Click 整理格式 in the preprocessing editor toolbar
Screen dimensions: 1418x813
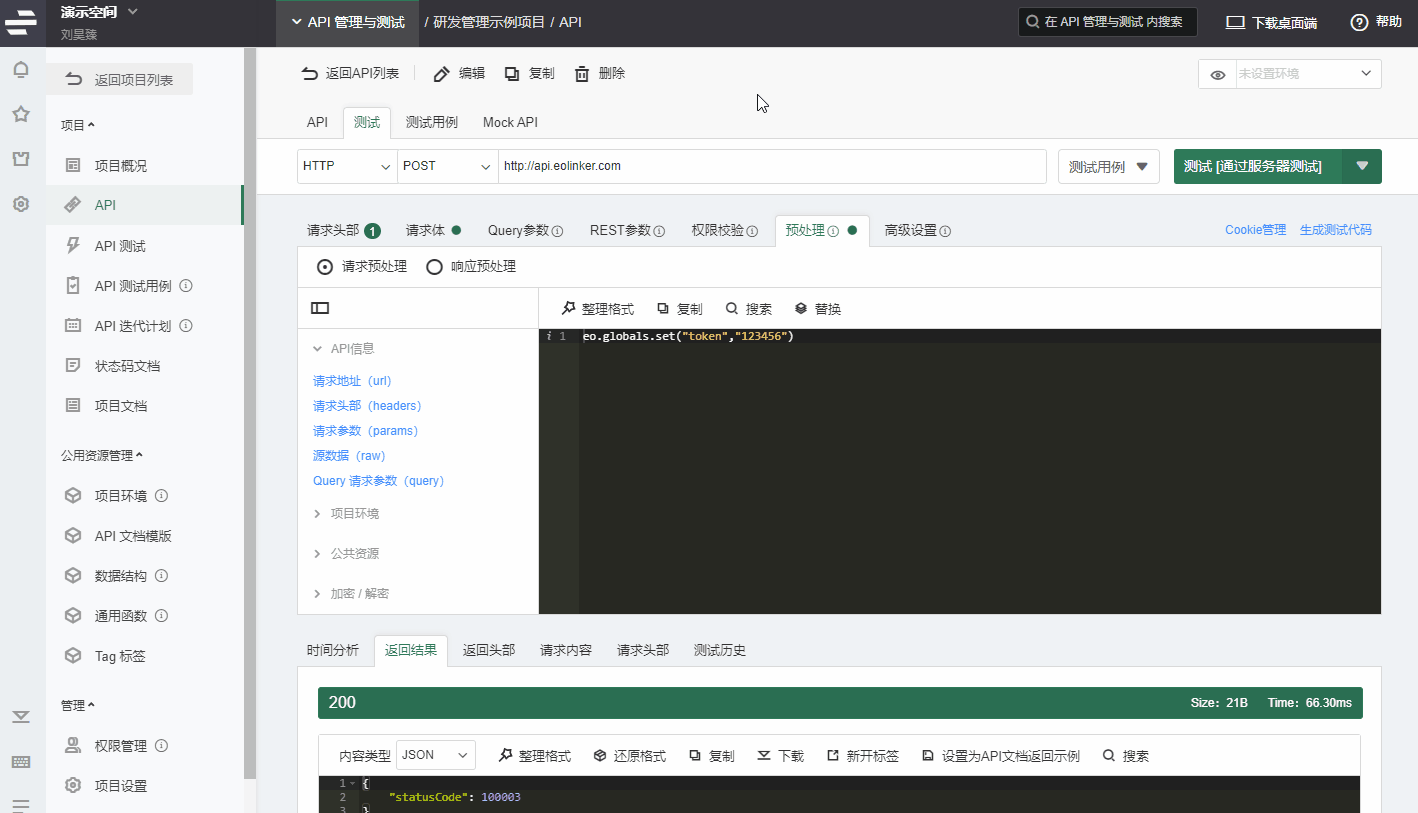click(x=598, y=309)
